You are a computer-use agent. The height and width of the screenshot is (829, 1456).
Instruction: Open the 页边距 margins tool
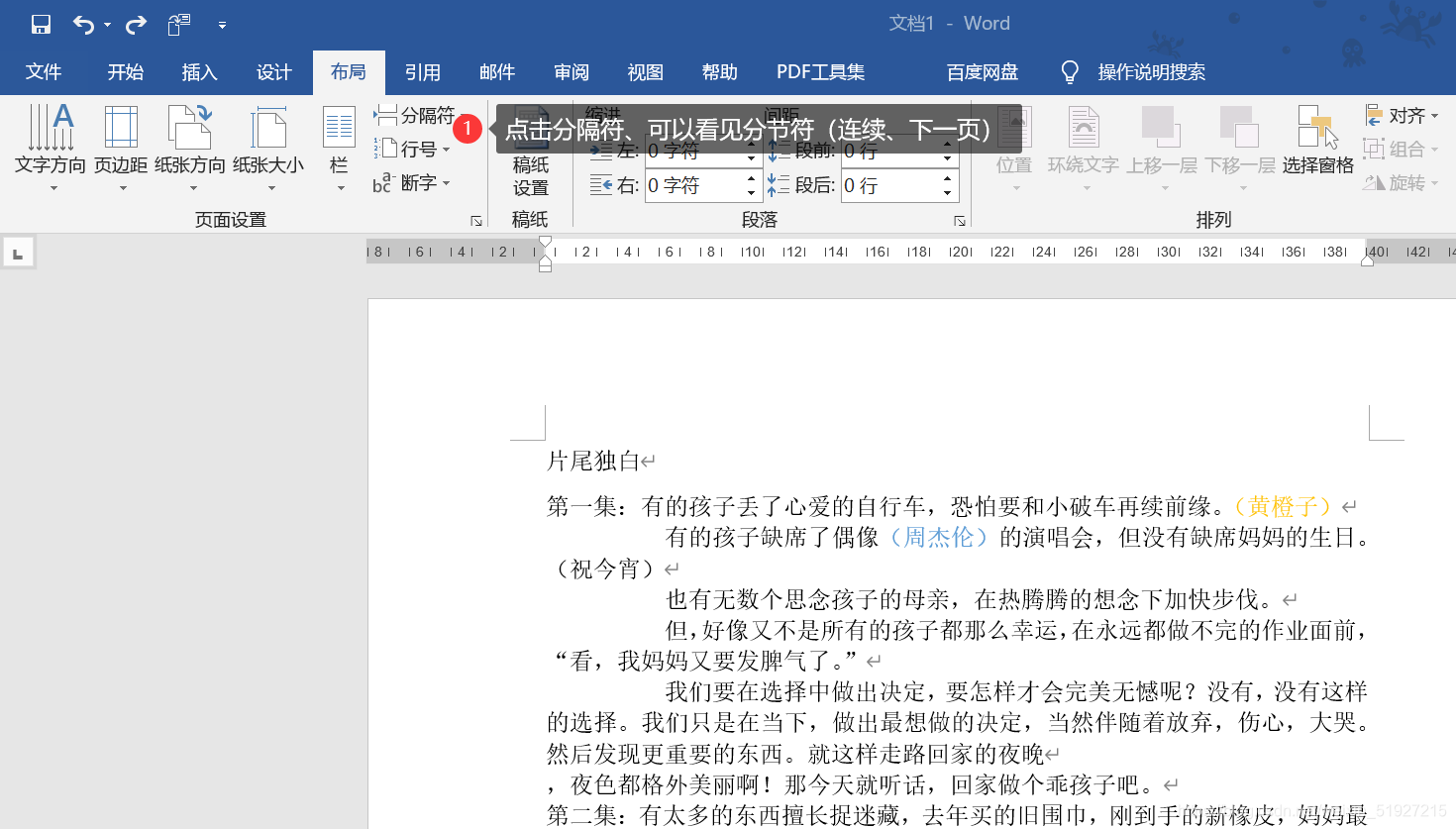(x=121, y=148)
